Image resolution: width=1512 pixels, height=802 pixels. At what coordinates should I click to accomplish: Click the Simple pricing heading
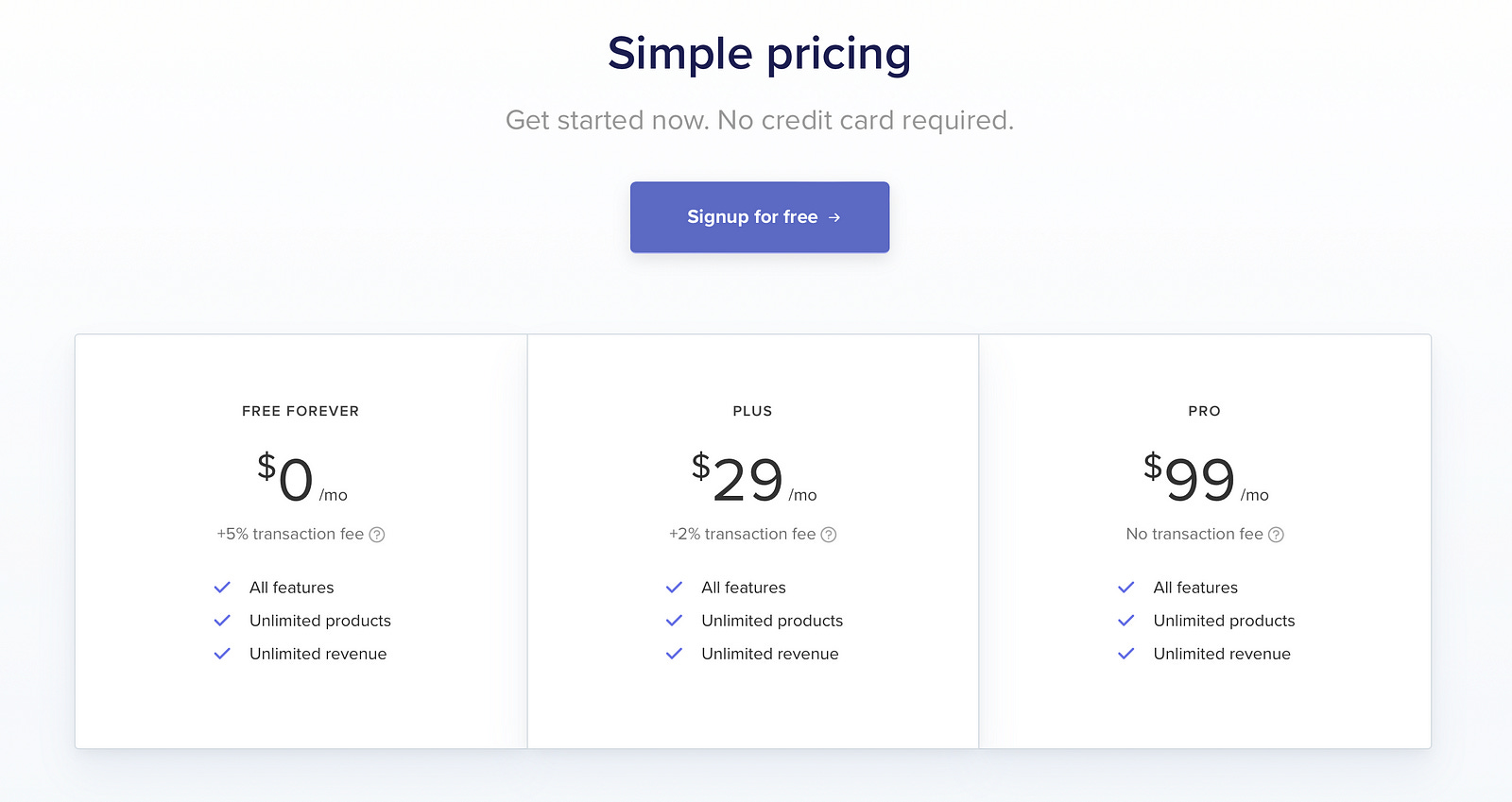pyautogui.click(x=759, y=54)
